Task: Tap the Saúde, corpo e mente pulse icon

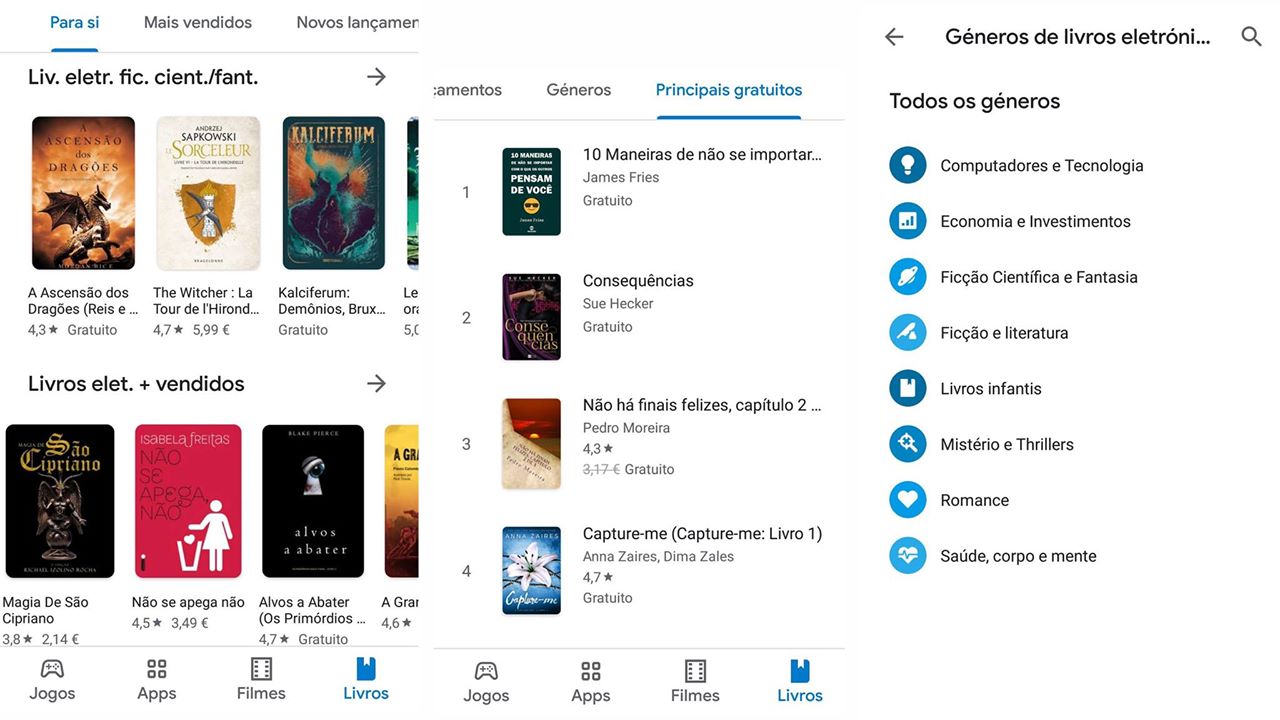Action: click(x=908, y=556)
